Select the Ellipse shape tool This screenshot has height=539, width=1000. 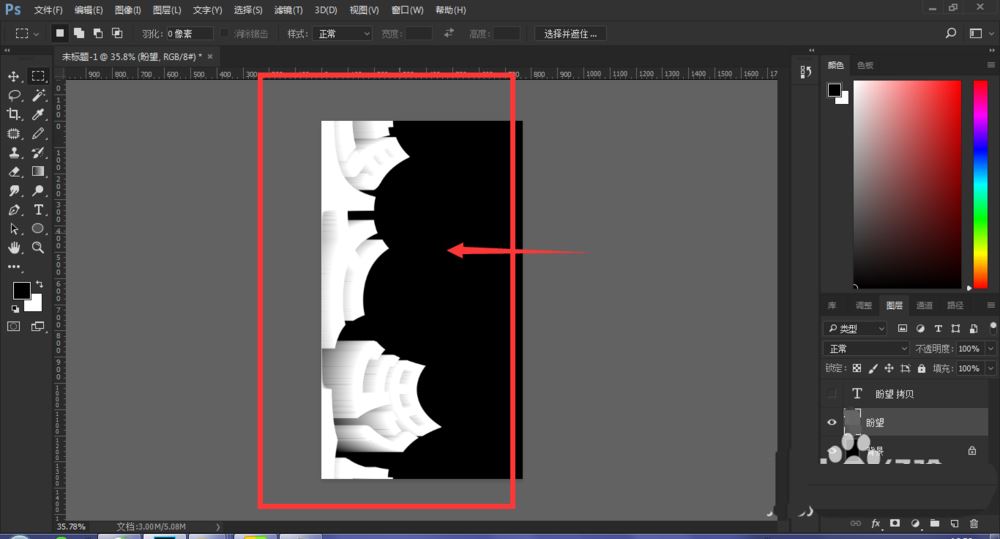pyautogui.click(x=38, y=228)
